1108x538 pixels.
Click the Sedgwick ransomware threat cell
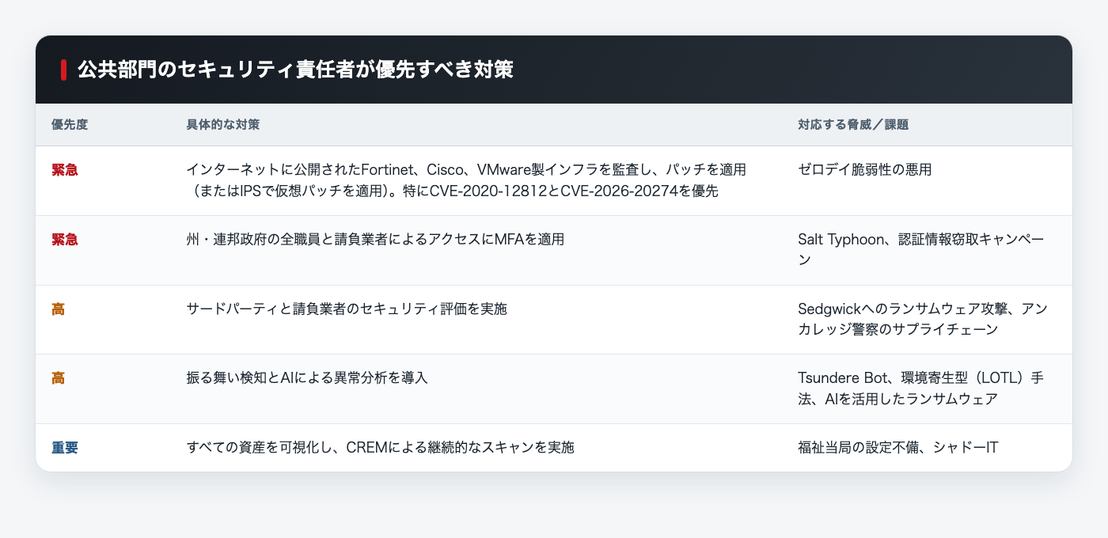(x=922, y=319)
